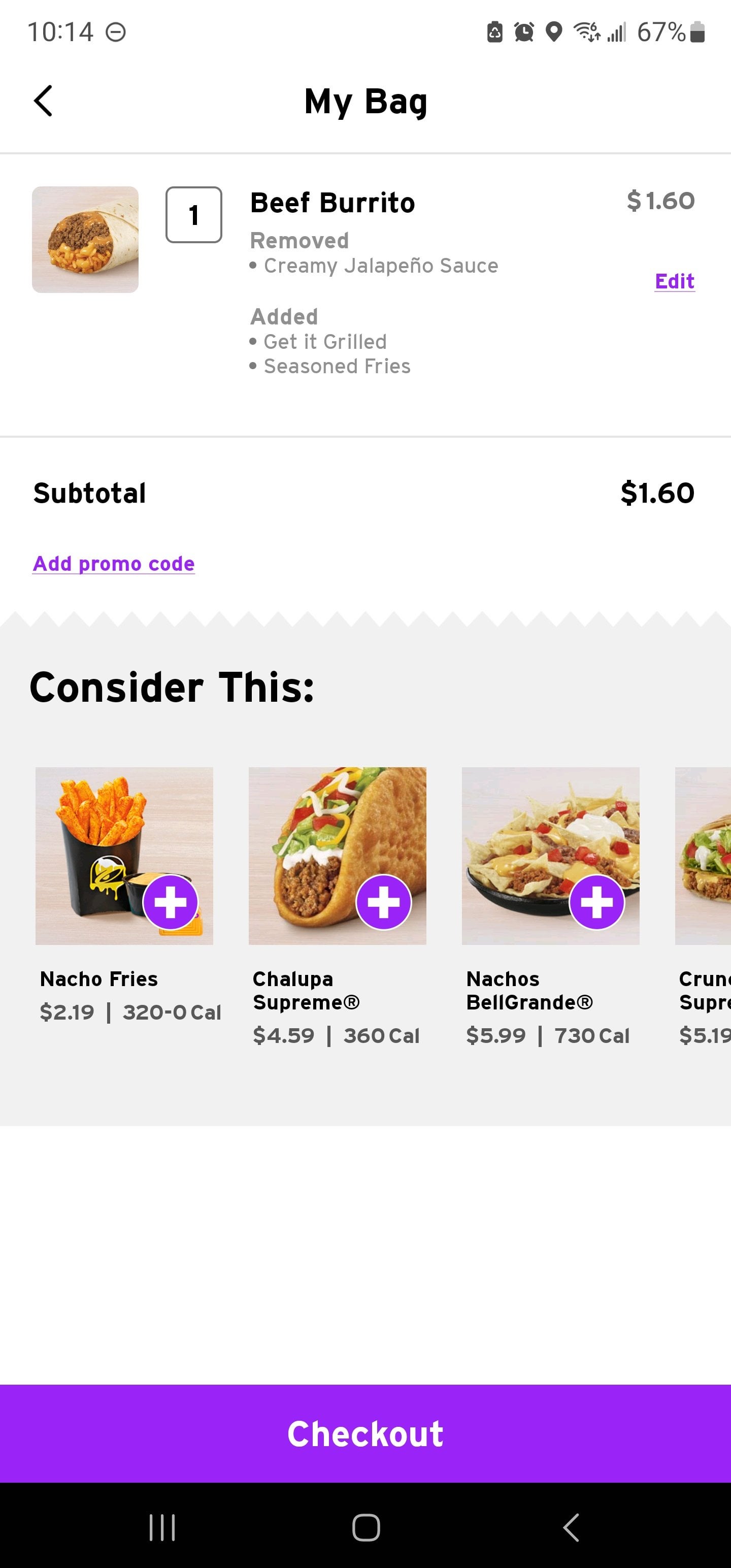This screenshot has height=1568, width=731.
Task: Select the Nachos BellGrande picture
Action: (550, 856)
